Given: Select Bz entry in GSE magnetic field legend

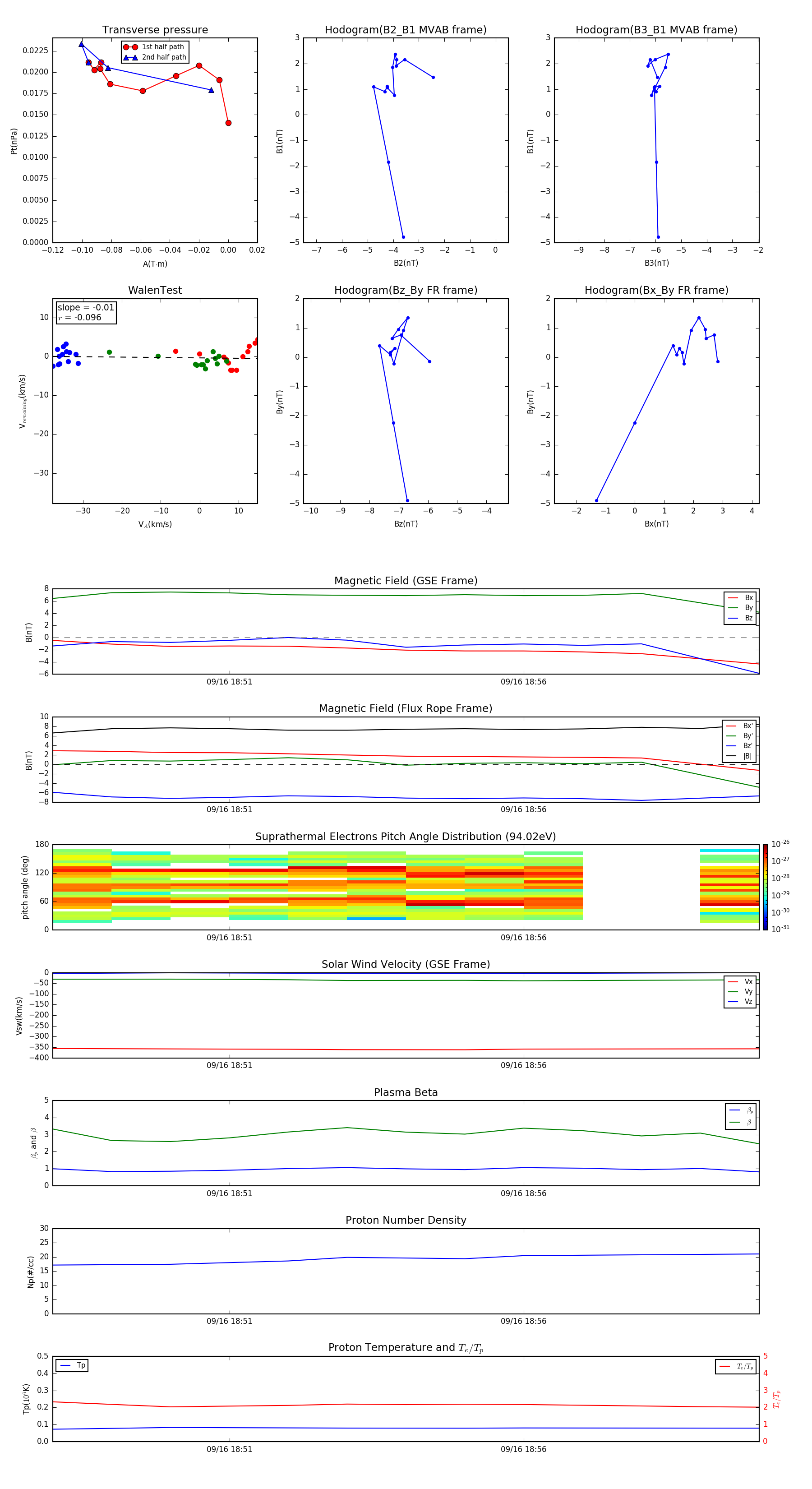Looking at the screenshot, I should pos(740,618).
